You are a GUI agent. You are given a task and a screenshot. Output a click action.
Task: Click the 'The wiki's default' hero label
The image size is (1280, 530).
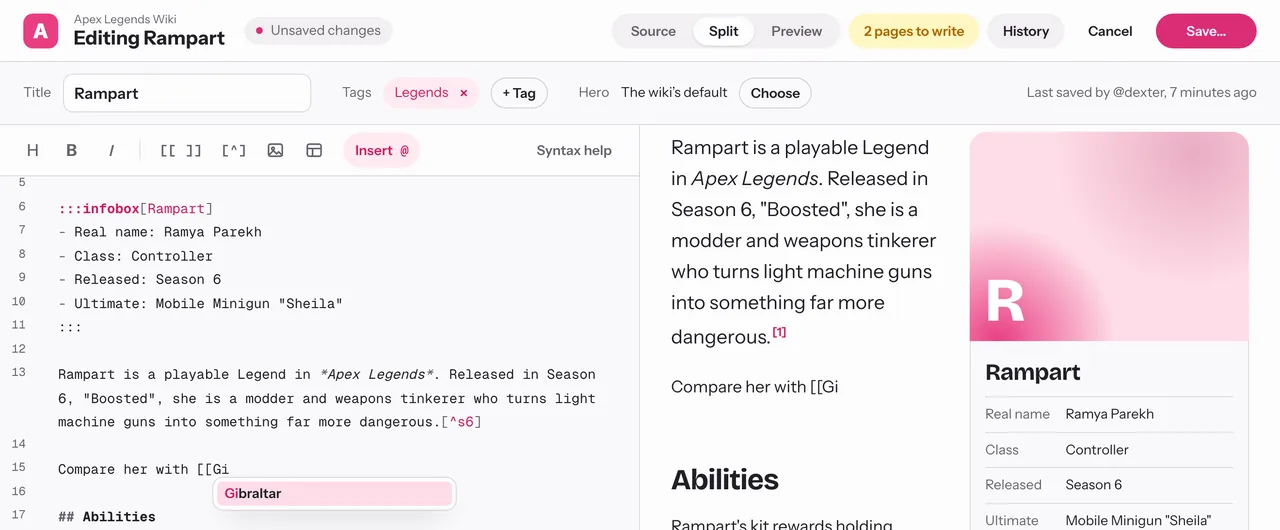[674, 92]
